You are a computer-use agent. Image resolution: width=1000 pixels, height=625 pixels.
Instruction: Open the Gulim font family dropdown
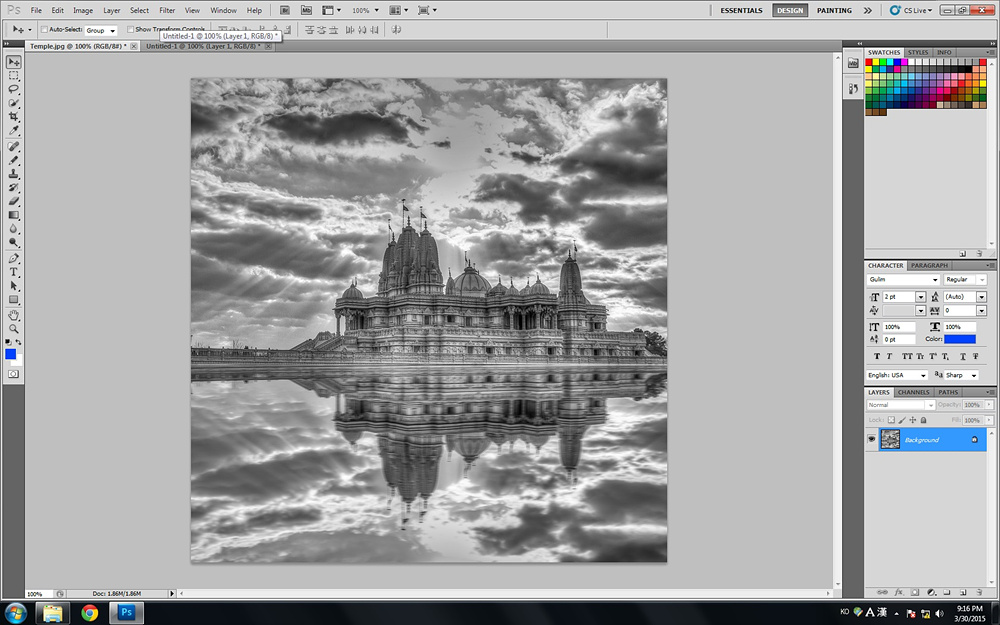coord(903,280)
